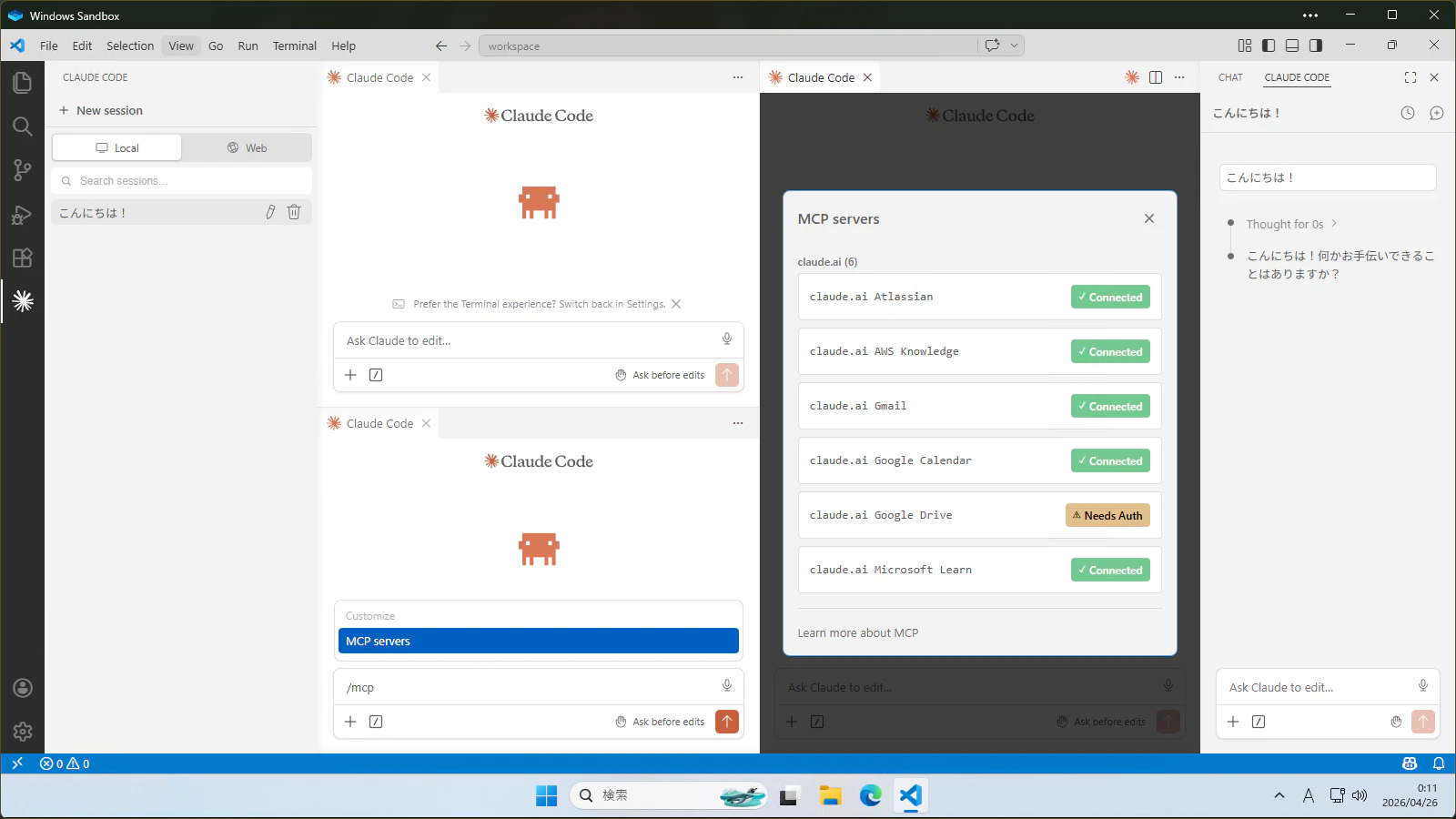
Task: Click the Windows Start button
Action: tap(546, 795)
